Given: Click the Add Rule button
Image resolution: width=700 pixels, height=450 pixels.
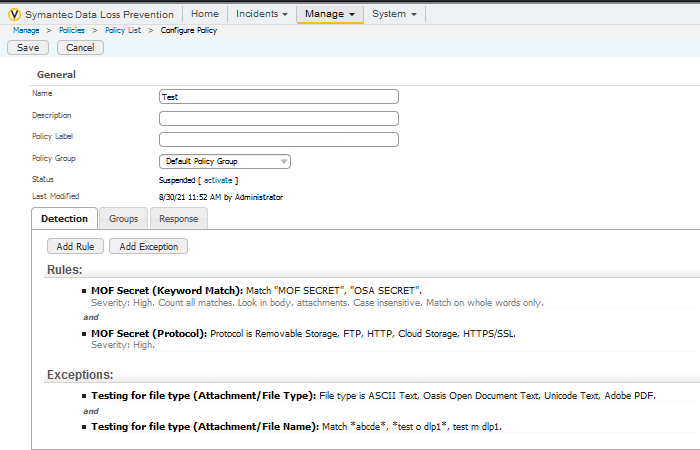Looking at the screenshot, I should [x=75, y=246].
